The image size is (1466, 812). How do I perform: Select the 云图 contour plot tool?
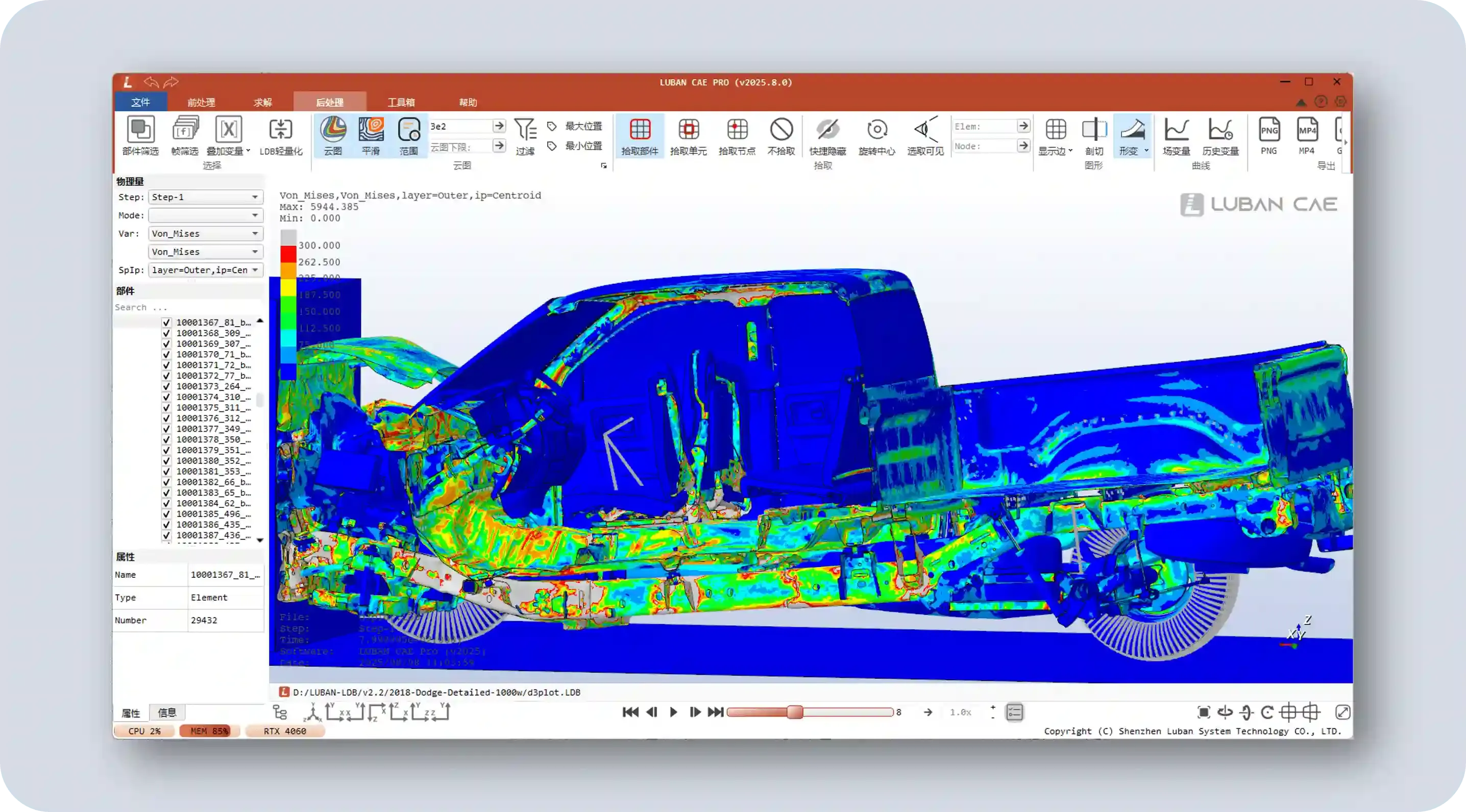tap(333, 130)
